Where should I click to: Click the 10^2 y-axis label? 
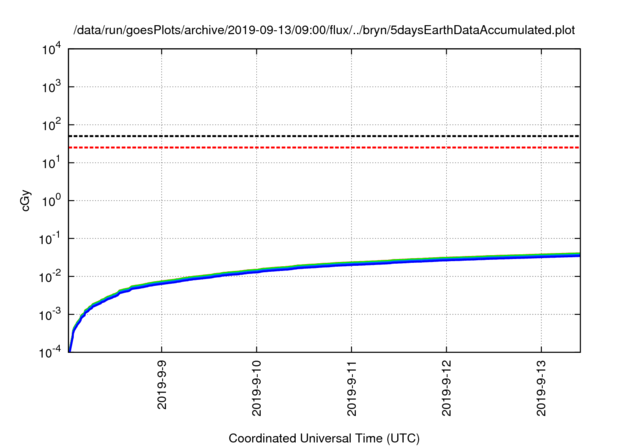tap(51, 125)
